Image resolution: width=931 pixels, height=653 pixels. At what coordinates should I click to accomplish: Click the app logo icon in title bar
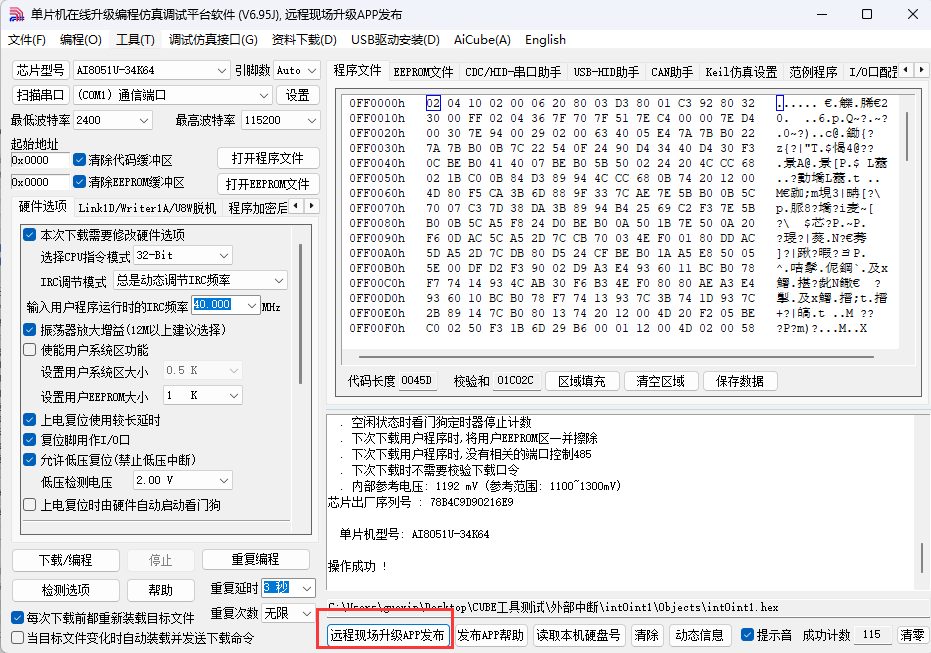click(17, 14)
